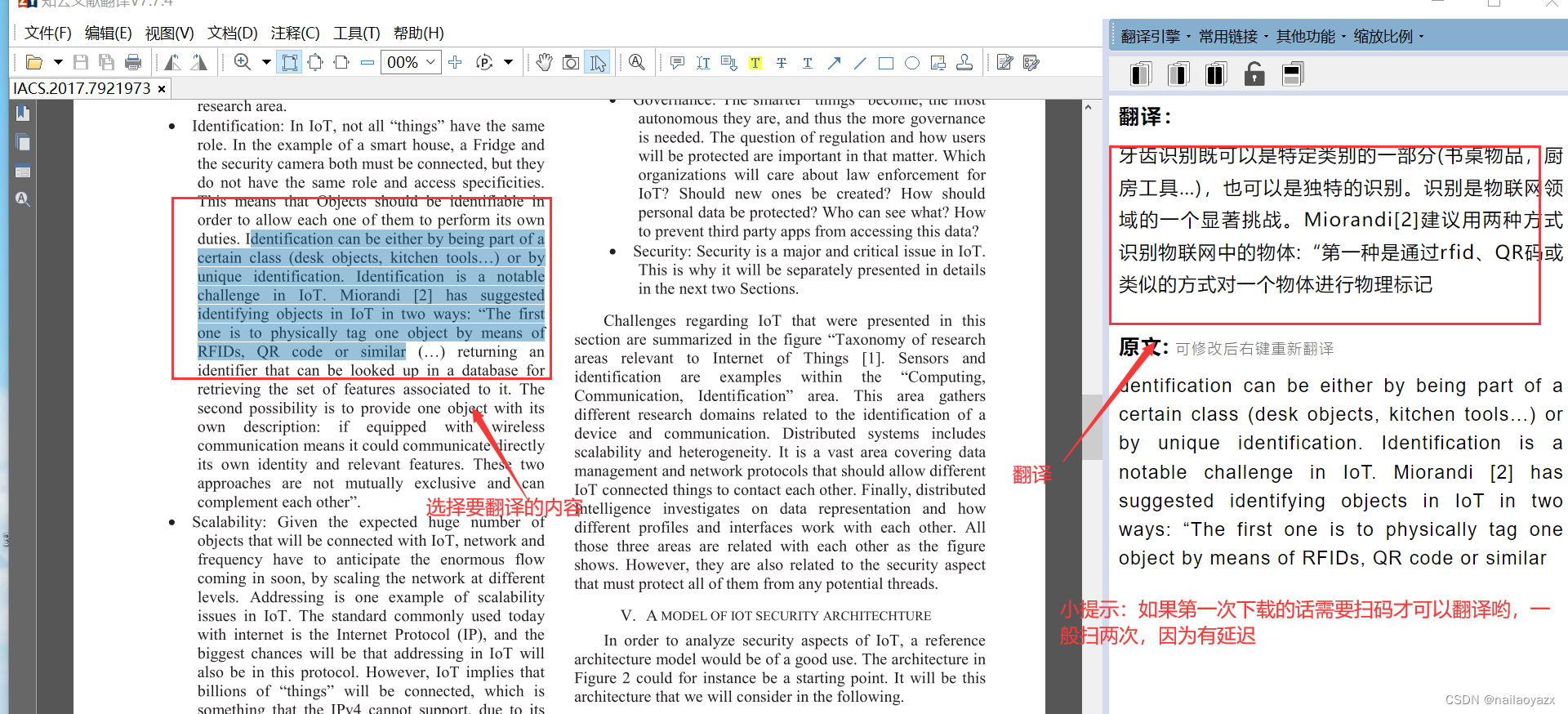
Task: Select the yellow Highlight text tool
Action: tap(755, 62)
